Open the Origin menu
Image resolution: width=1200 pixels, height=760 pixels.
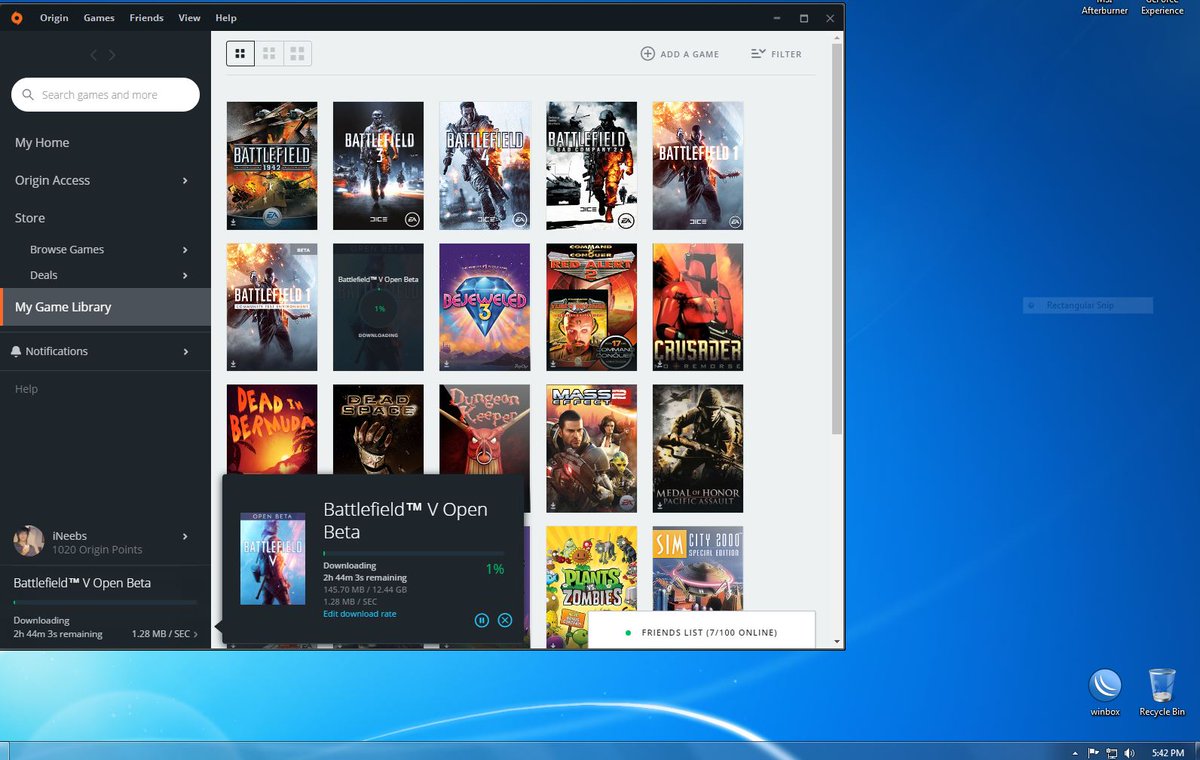(x=54, y=18)
